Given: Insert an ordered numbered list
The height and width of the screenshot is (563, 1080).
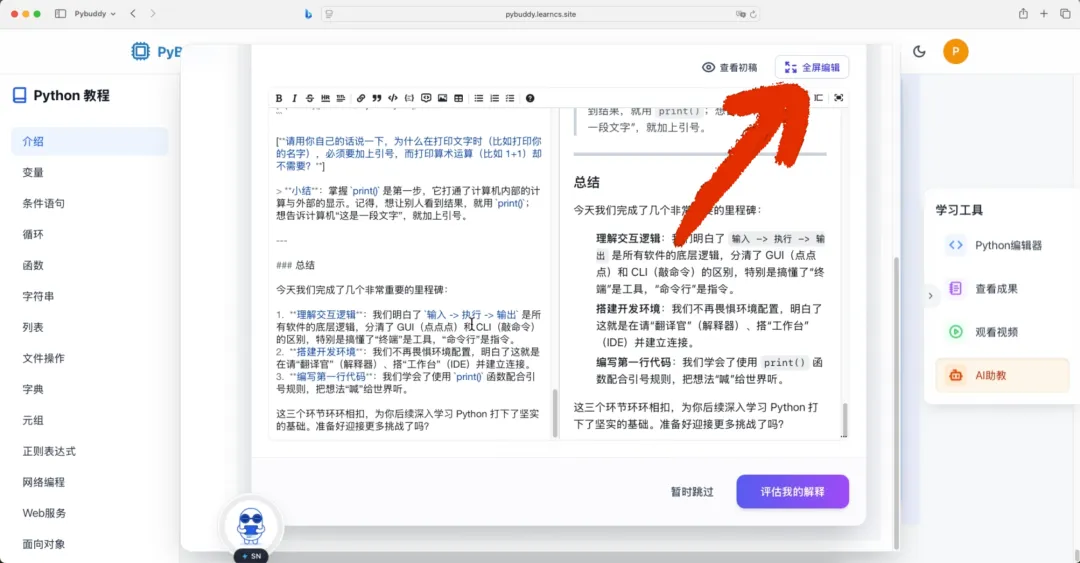Looking at the screenshot, I should [495, 98].
